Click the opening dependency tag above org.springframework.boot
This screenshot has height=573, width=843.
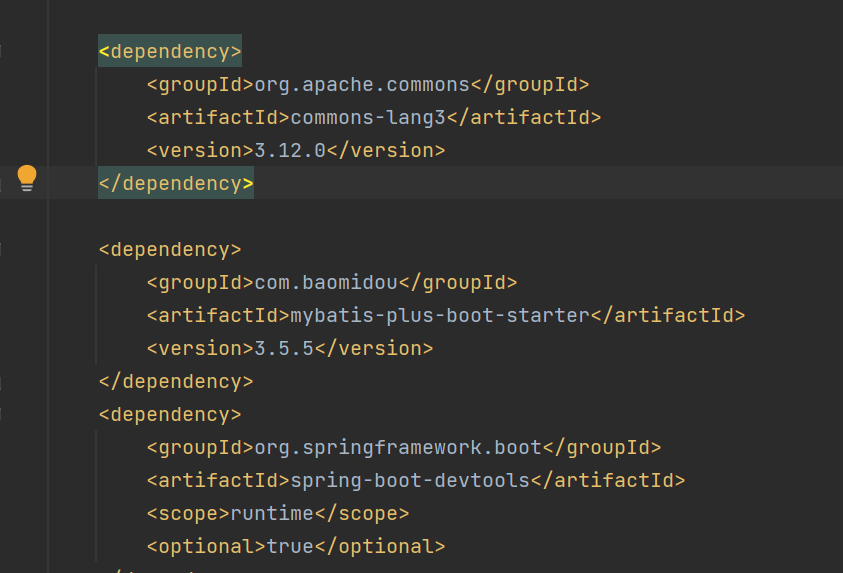[170, 414]
